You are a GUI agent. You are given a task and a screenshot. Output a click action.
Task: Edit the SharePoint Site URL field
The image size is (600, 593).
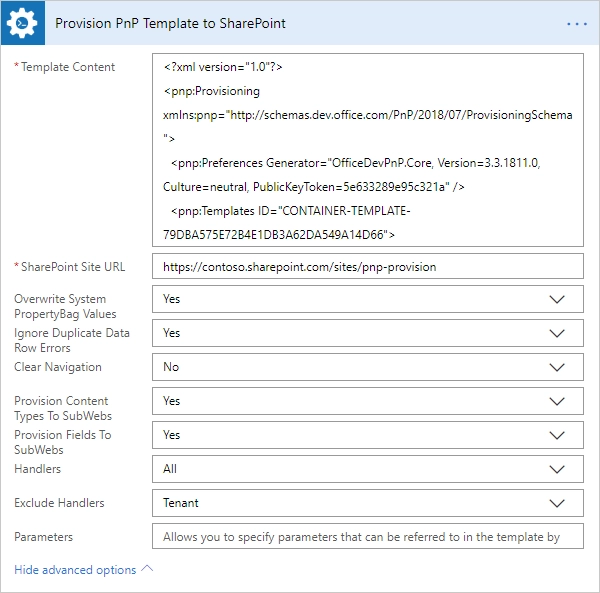(368, 266)
